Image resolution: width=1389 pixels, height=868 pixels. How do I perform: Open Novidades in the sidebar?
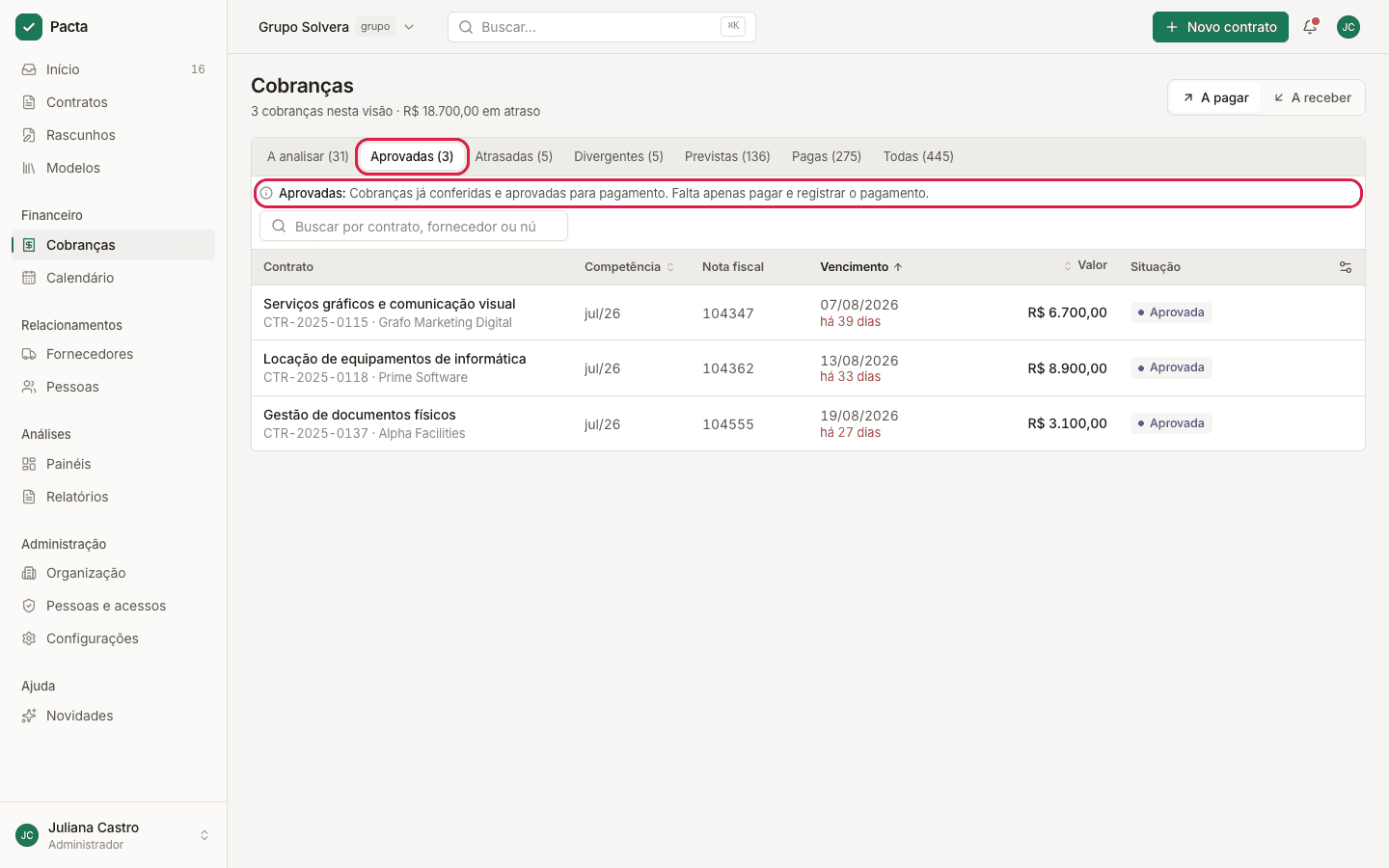(113, 716)
